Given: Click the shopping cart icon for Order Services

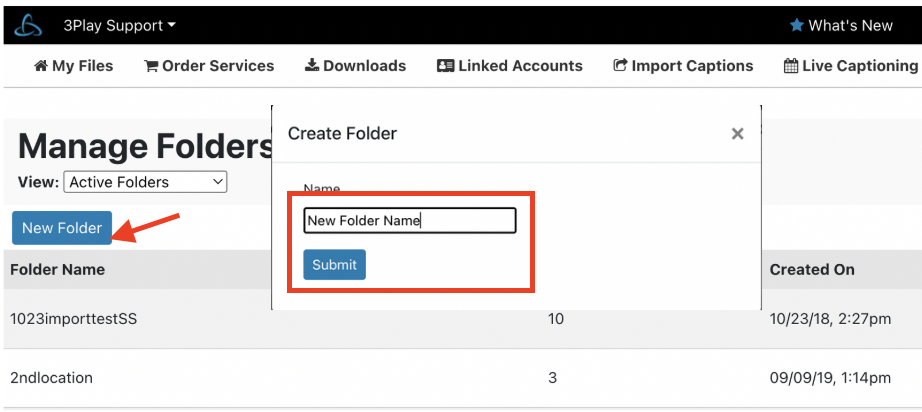Looking at the screenshot, I should [x=151, y=66].
